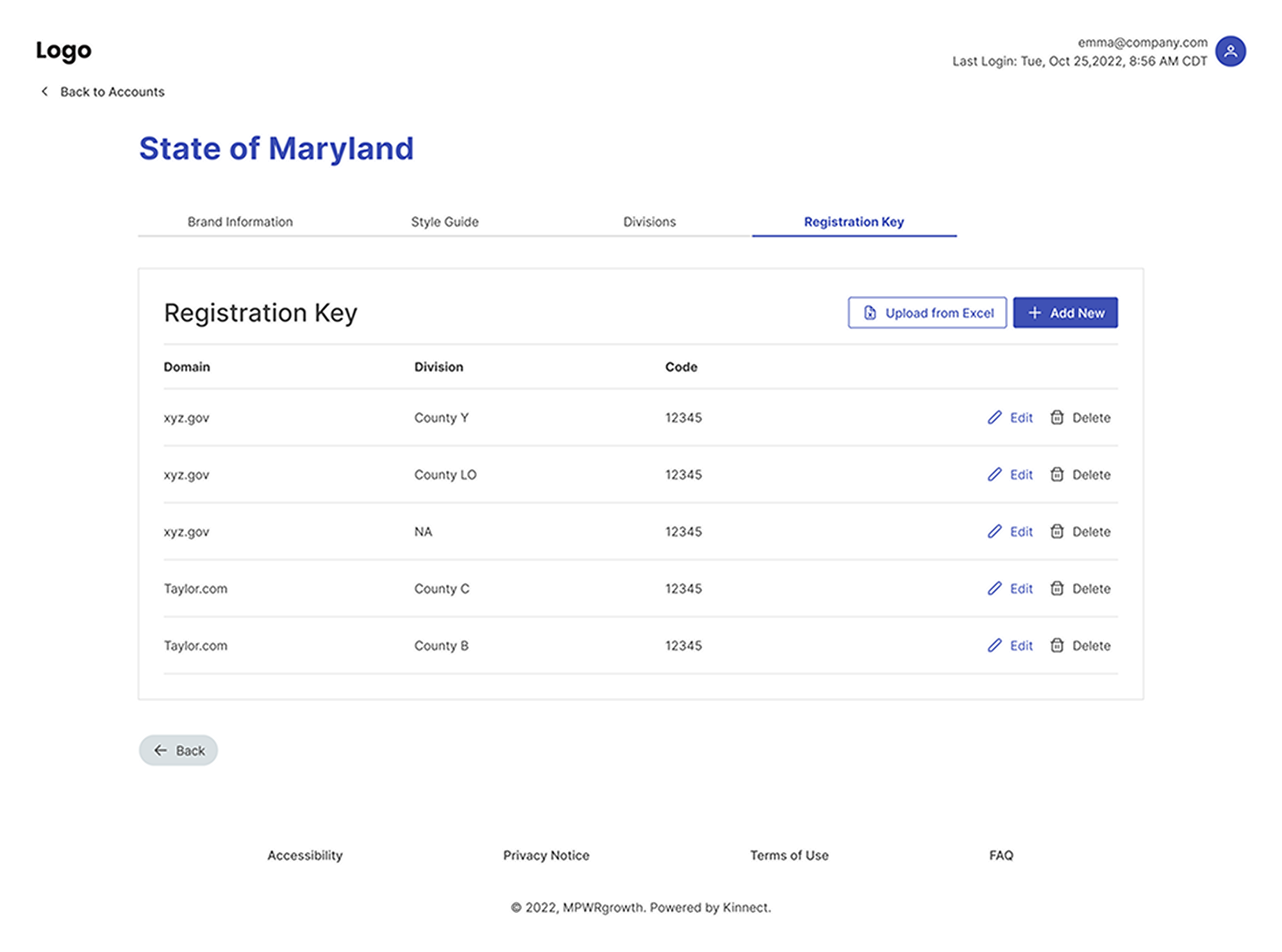Click pencil edit icon for County C row
This screenshot has height=952, width=1282.
[x=994, y=589]
